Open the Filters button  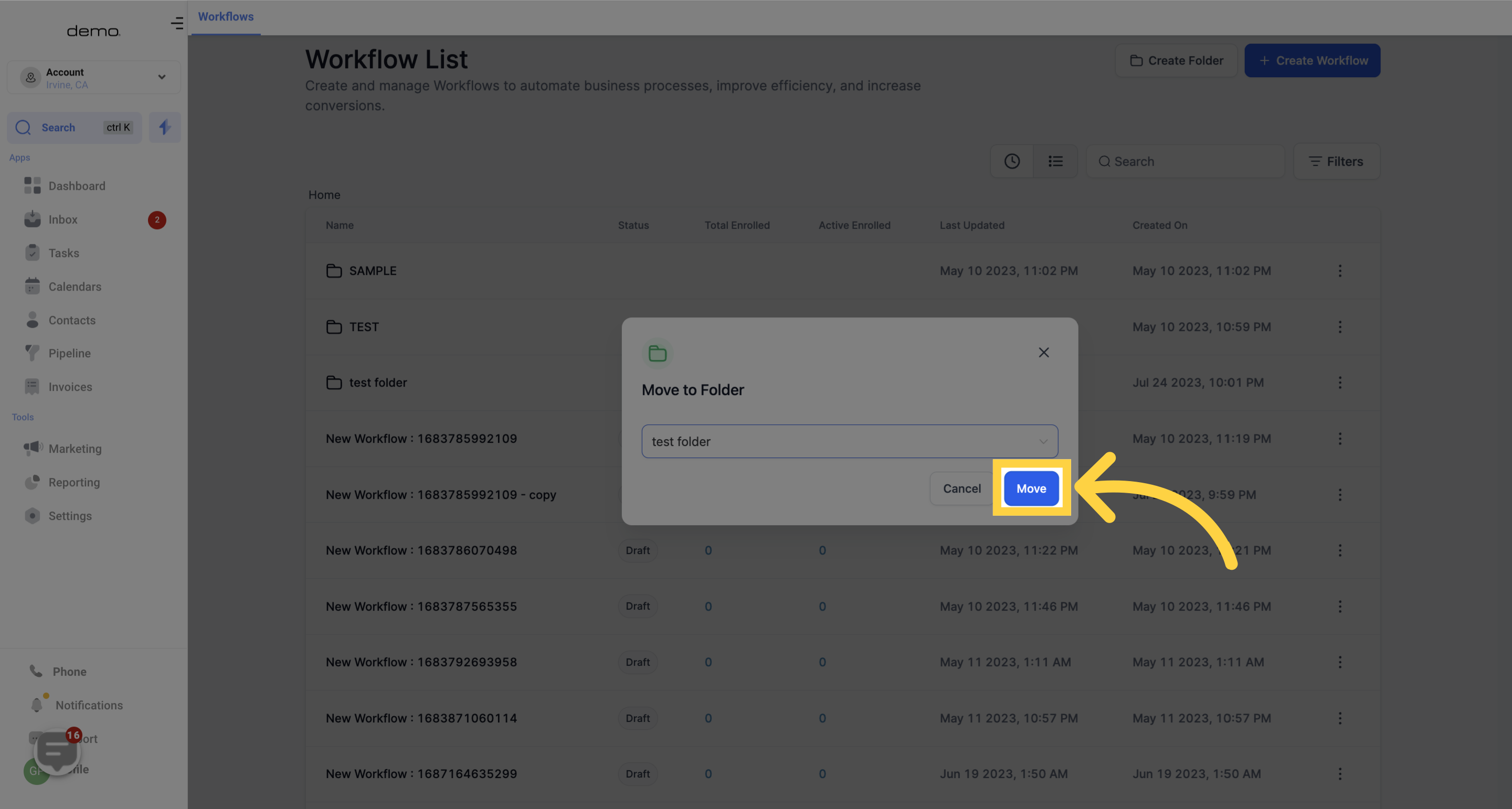tap(1337, 162)
